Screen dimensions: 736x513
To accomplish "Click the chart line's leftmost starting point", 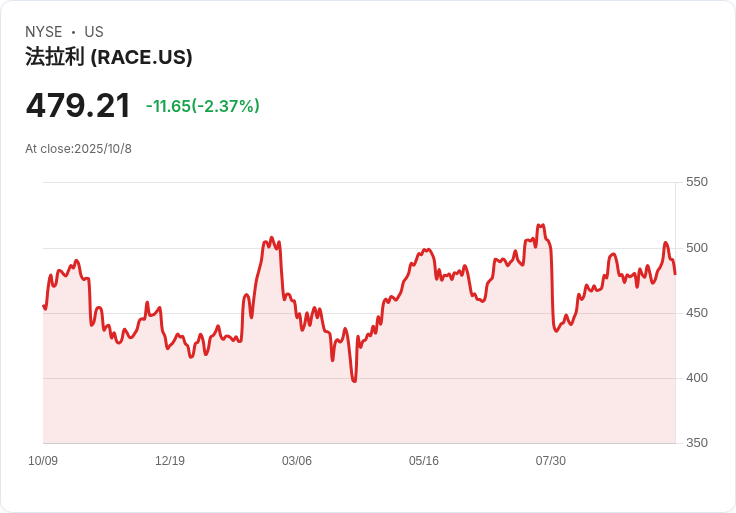I will (x=43, y=306).
